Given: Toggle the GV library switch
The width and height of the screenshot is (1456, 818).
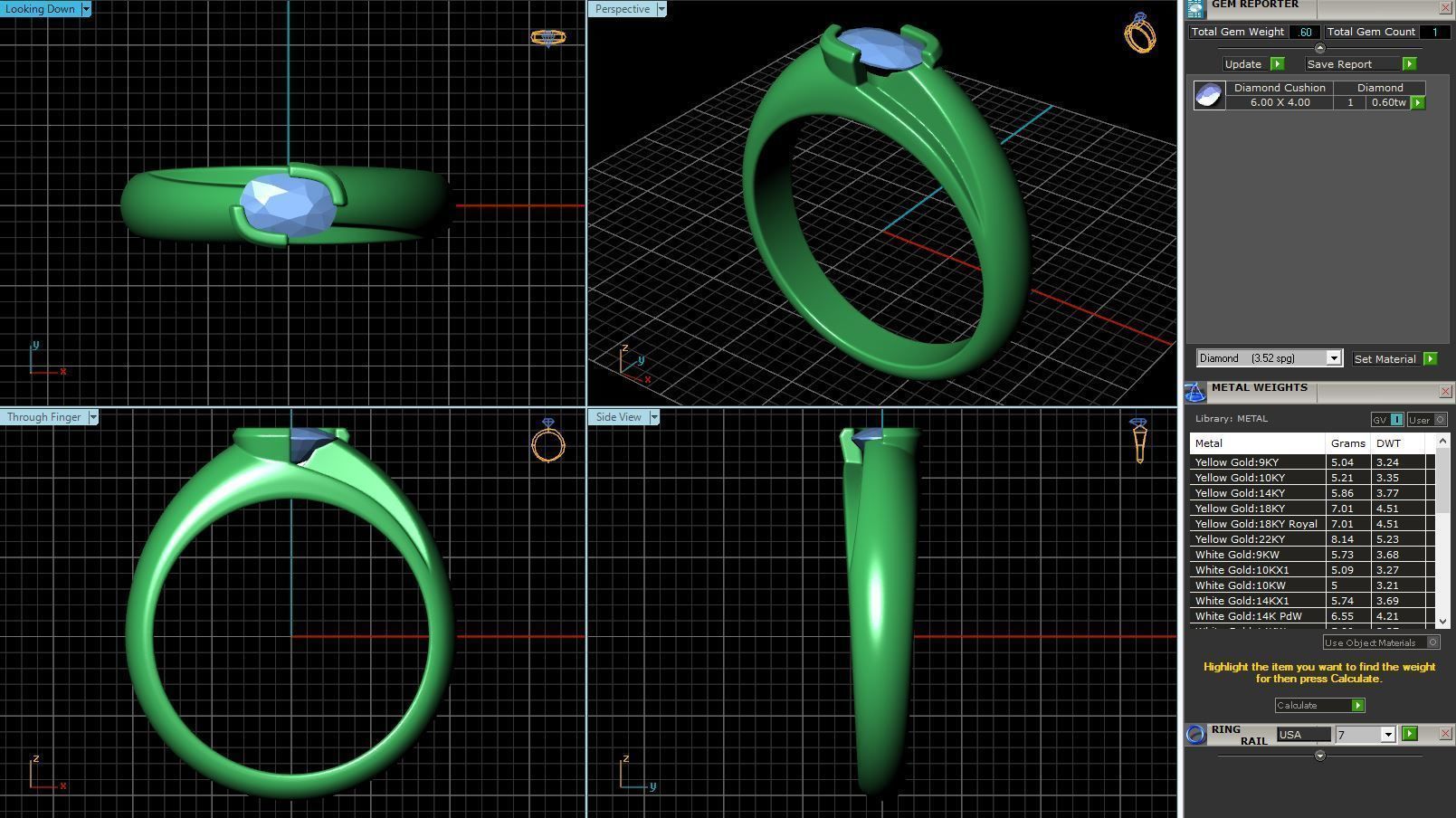Looking at the screenshot, I should coord(1386,420).
